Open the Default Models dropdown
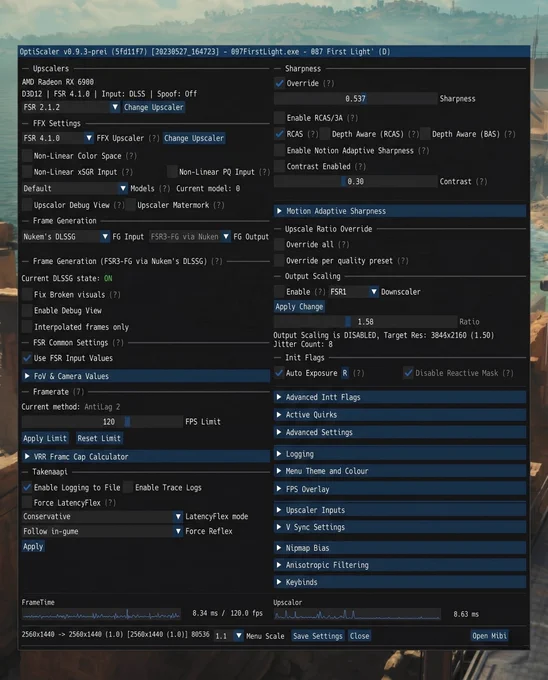 click(75, 188)
